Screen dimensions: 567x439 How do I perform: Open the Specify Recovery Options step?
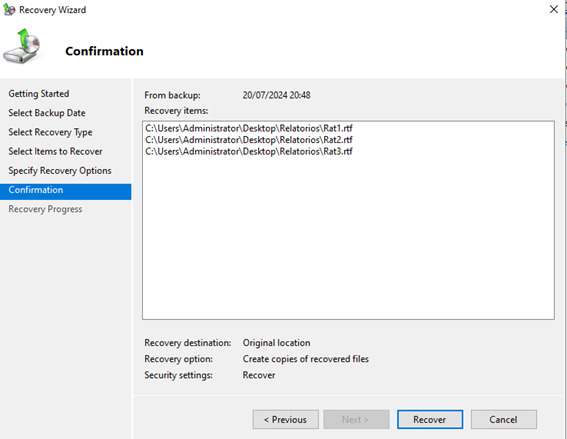pyautogui.click(x=60, y=171)
